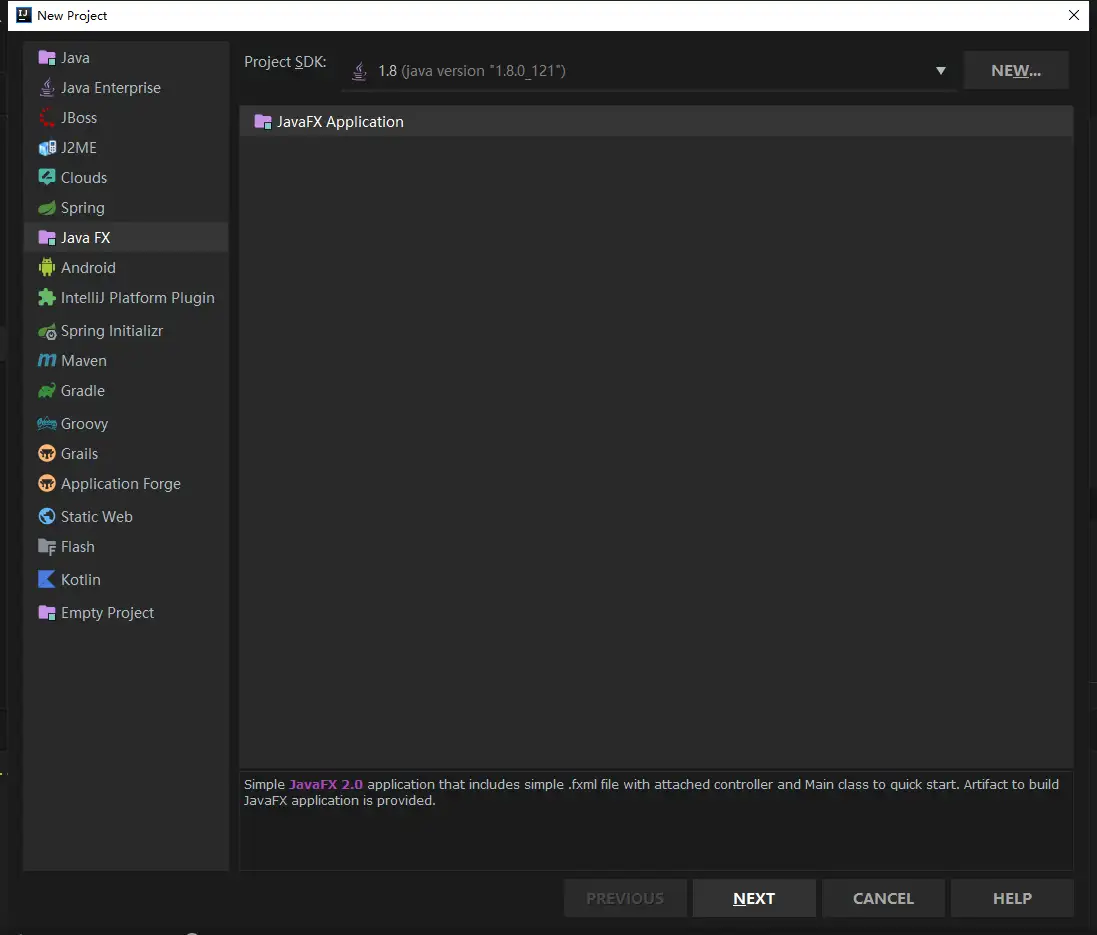Image resolution: width=1097 pixels, height=935 pixels.
Task: Click the Java folder icon in sidebar
Action: tap(46, 58)
